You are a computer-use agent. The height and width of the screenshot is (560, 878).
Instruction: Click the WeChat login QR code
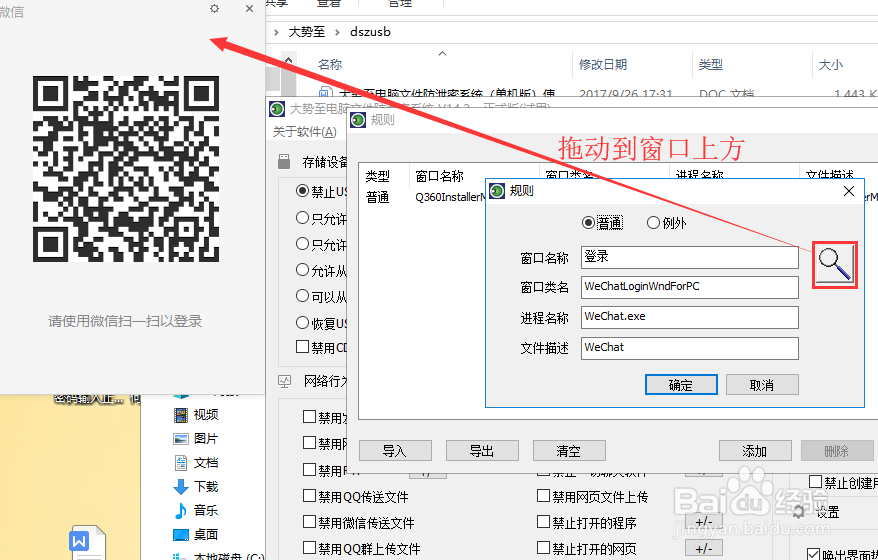[126, 169]
